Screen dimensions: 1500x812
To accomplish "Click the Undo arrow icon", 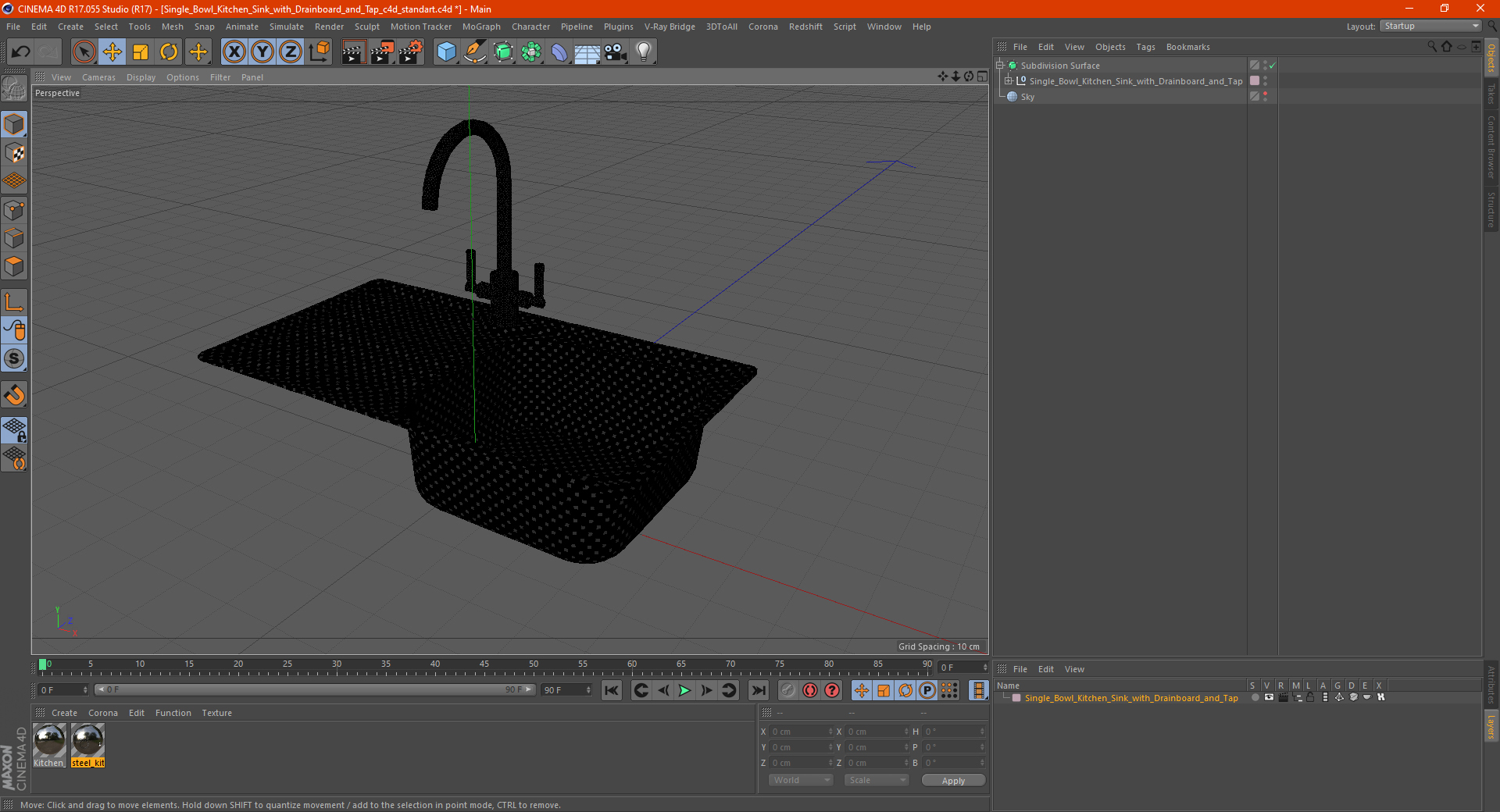I will pyautogui.click(x=21, y=52).
